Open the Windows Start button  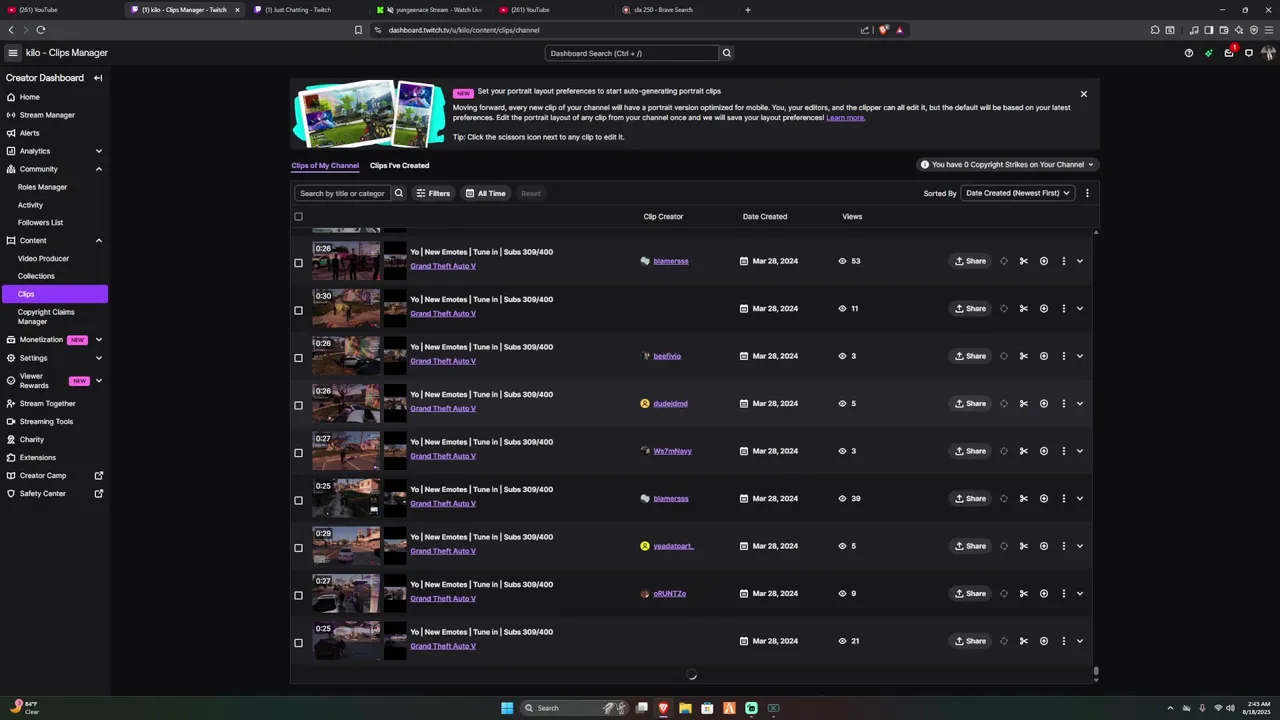pos(507,708)
